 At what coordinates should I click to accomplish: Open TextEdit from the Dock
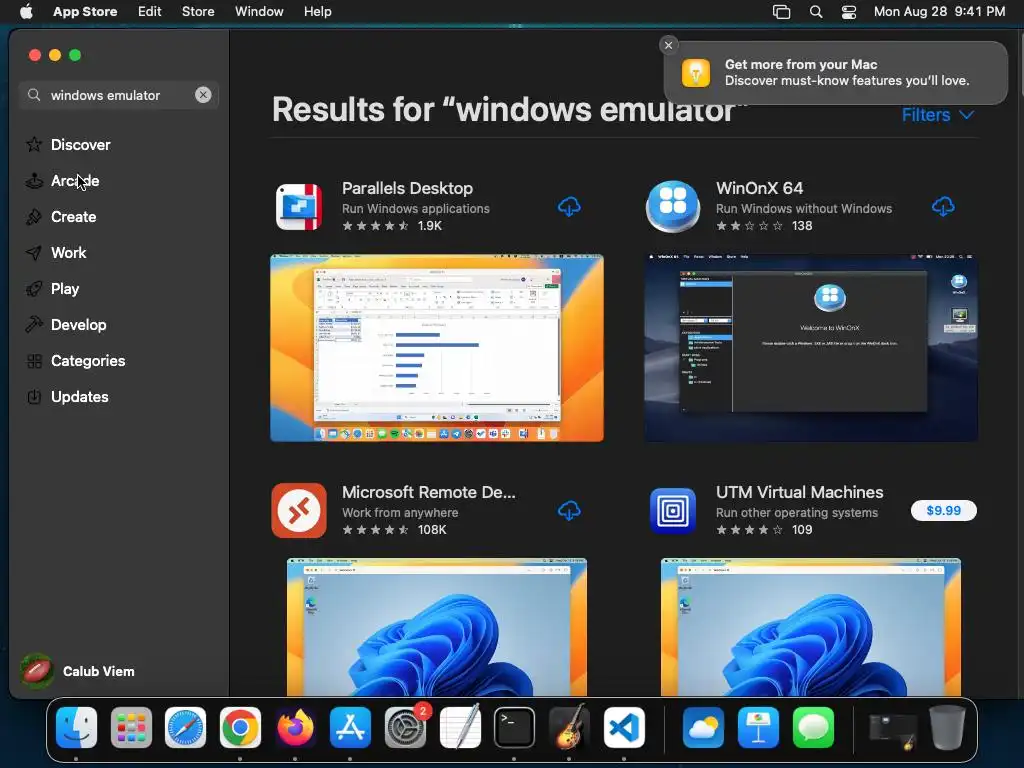[x=460, y=726]
